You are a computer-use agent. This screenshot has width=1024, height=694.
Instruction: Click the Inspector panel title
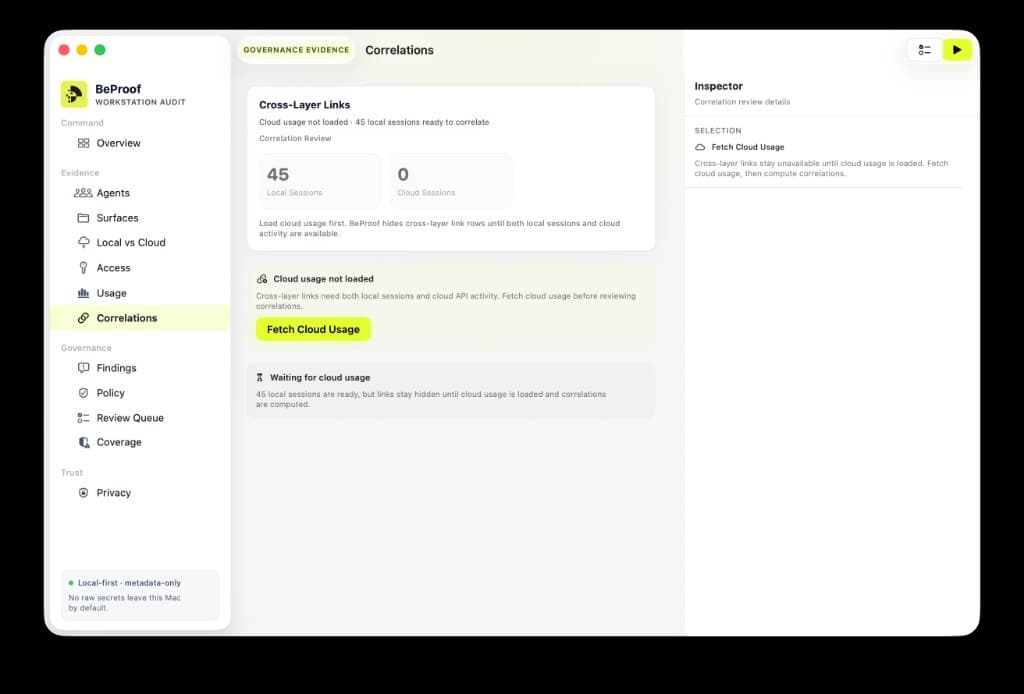718,86
